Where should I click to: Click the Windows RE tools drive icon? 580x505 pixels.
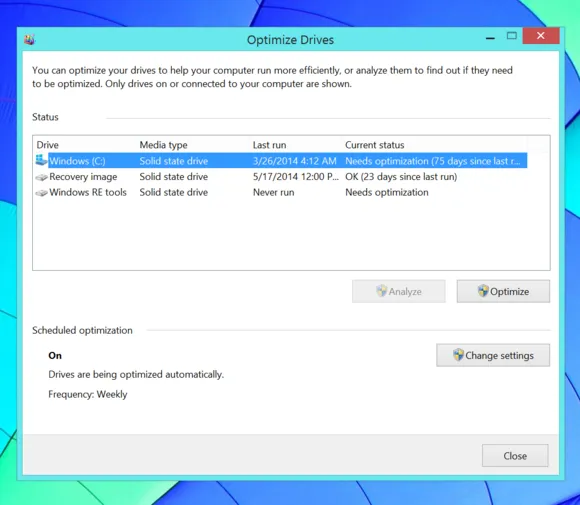coord(41,193)
